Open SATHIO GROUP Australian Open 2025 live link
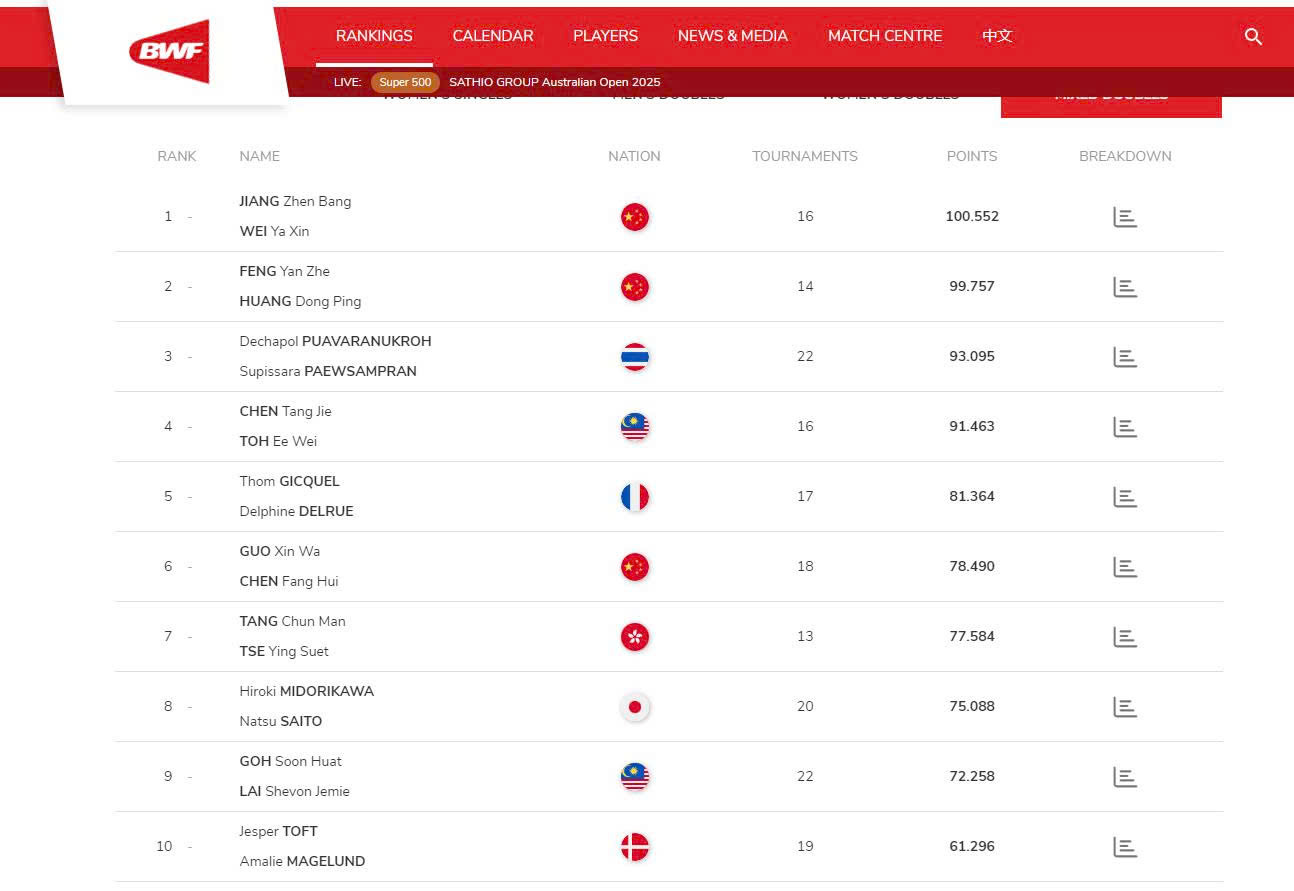1294x891 pixels. [x=555, y=82]
